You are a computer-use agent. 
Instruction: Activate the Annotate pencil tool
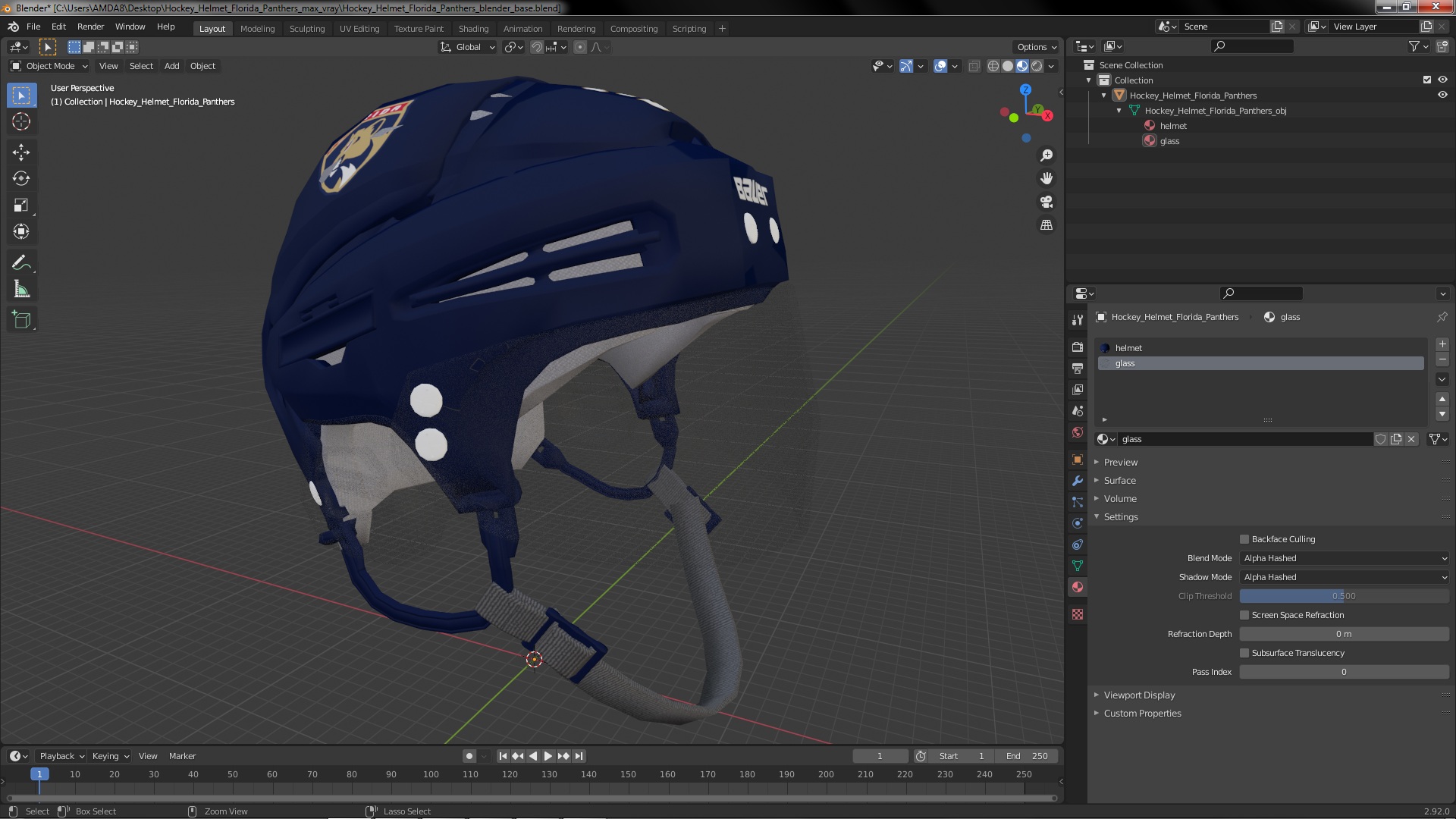pos(21,263)
